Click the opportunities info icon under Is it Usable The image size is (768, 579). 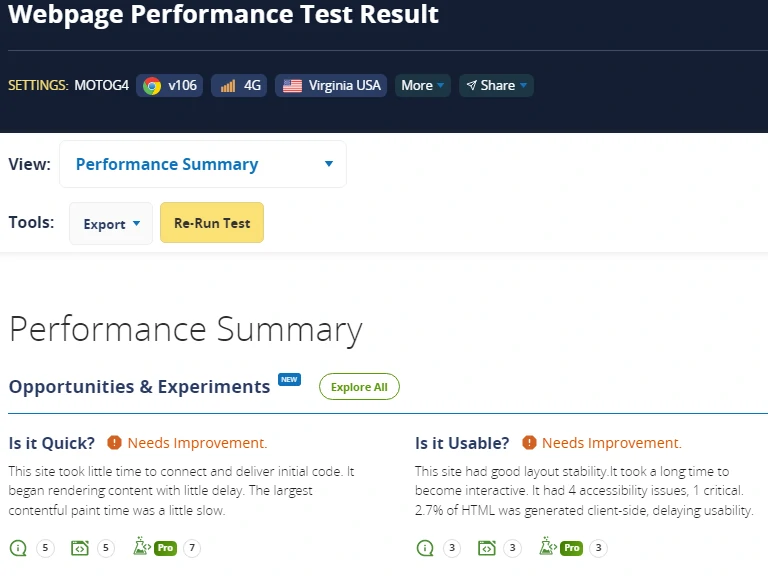425,548
